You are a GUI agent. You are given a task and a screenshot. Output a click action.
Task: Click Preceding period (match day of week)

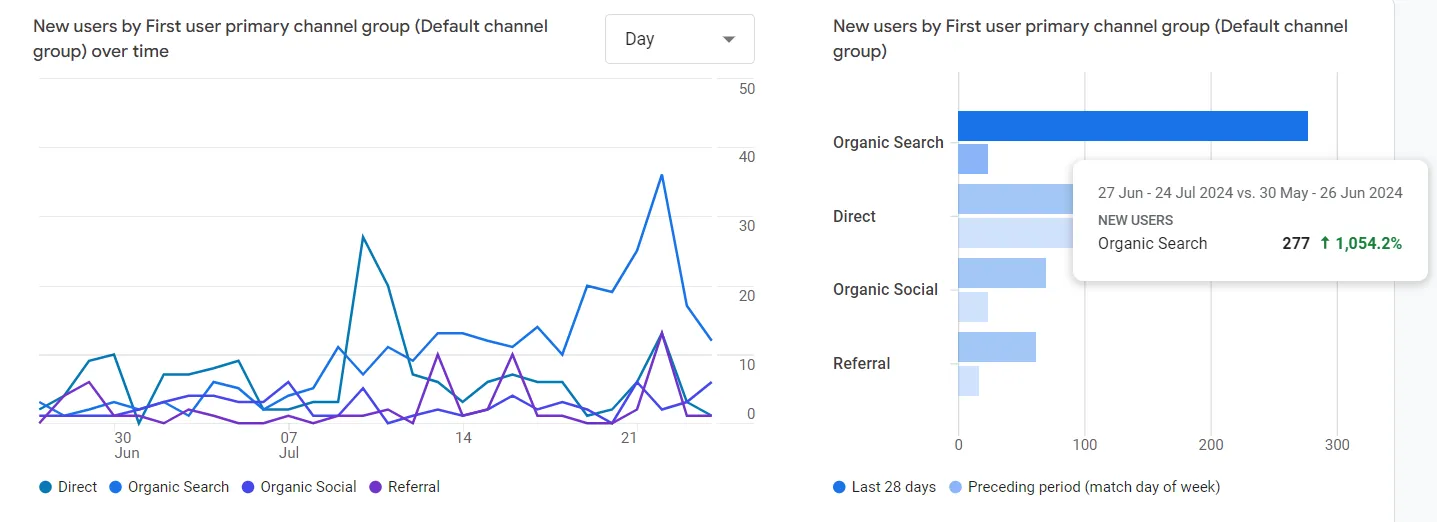coord(1094,487)
